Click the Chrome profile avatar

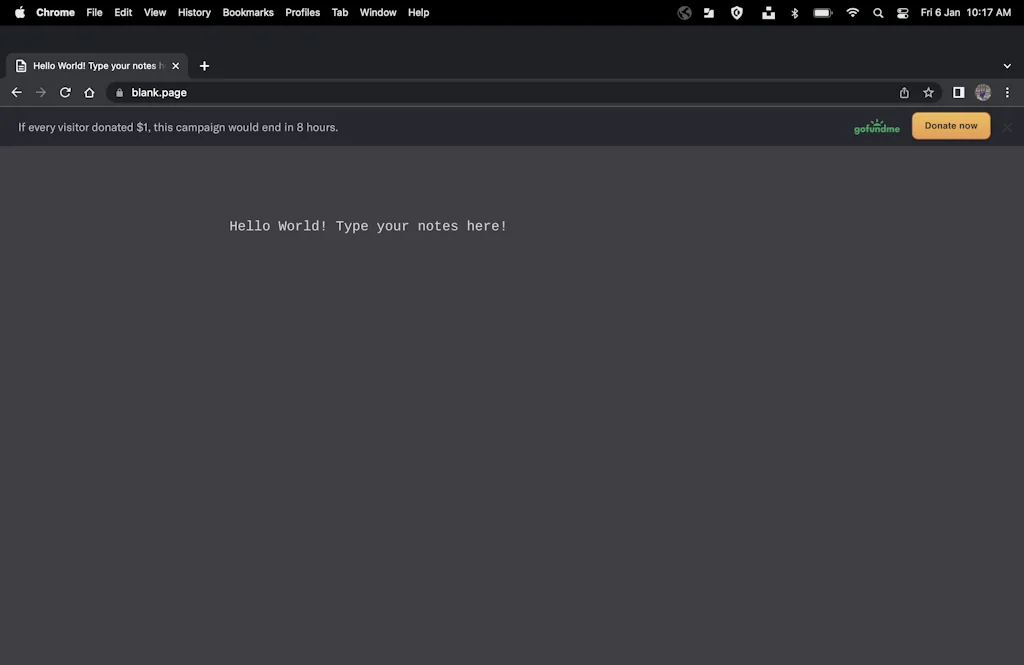click(x=982, y=92)
